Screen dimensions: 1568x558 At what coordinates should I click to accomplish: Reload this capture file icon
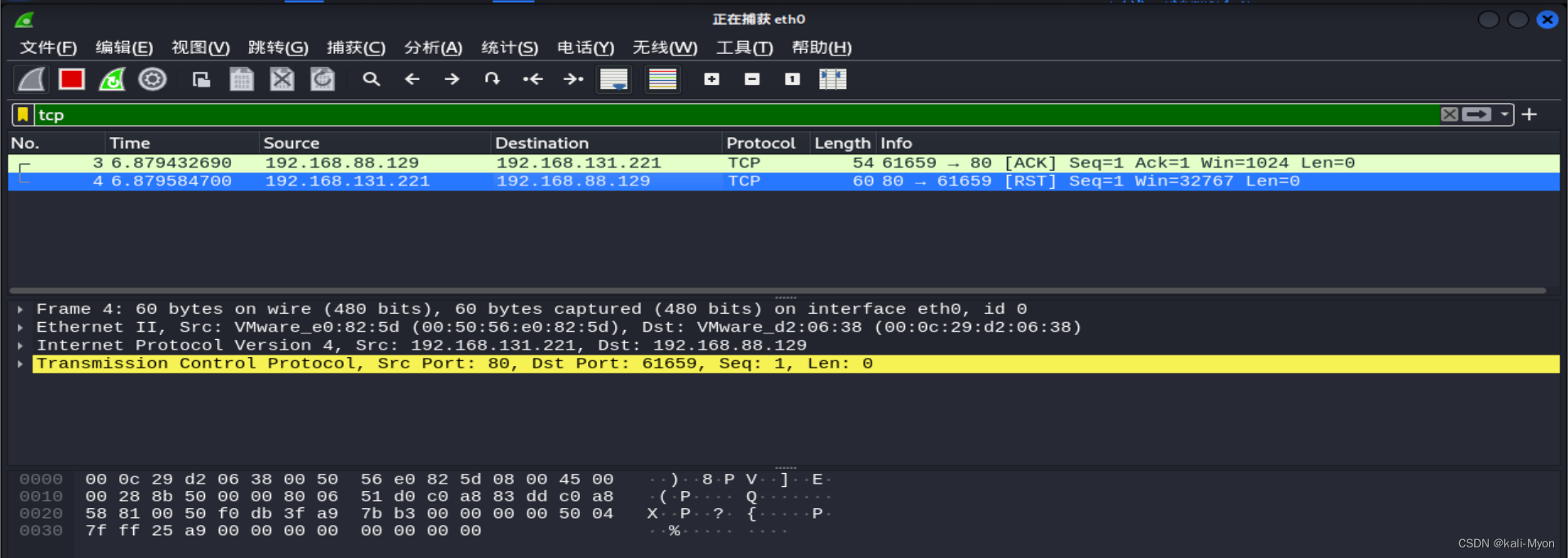323,79
